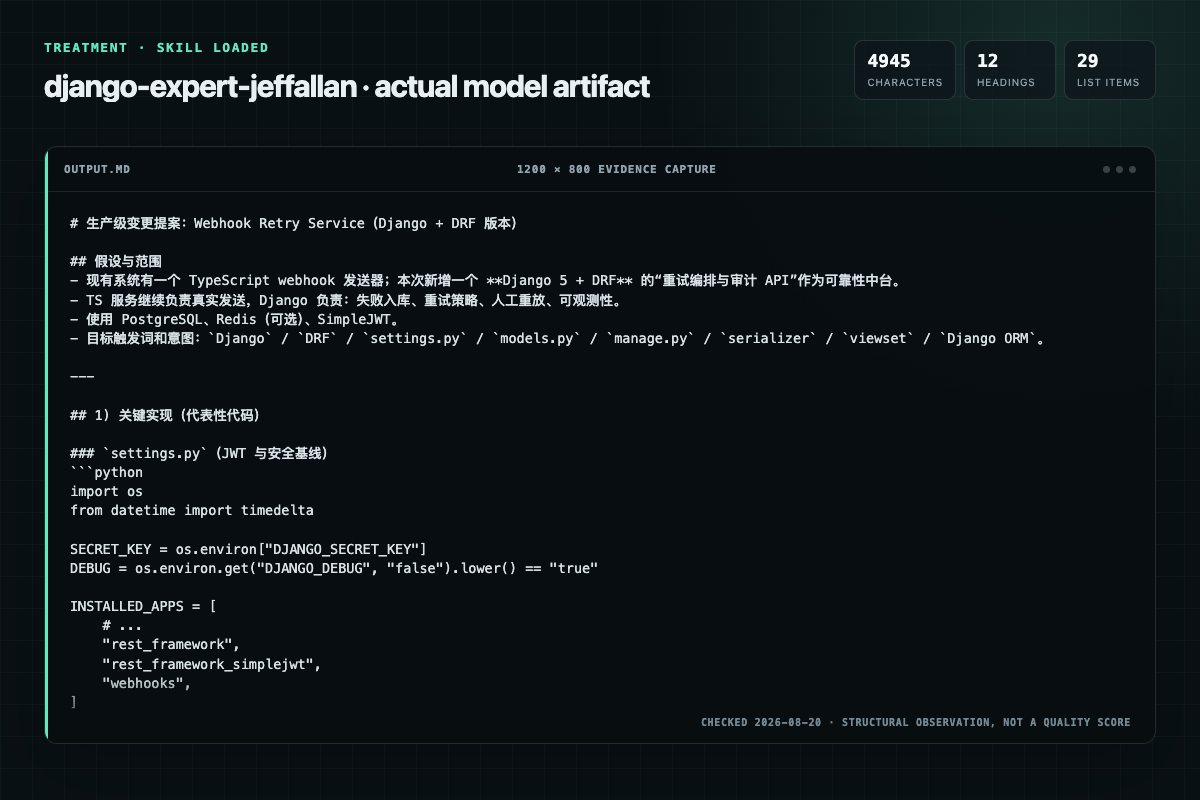Click the 'DEBUG = os.environ.get' line
Screen dimensions: 1200x800
334,568
